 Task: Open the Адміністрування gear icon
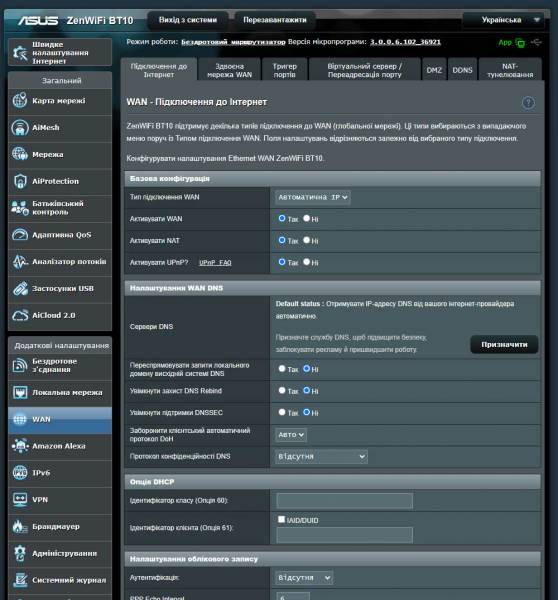pos(20,553)
